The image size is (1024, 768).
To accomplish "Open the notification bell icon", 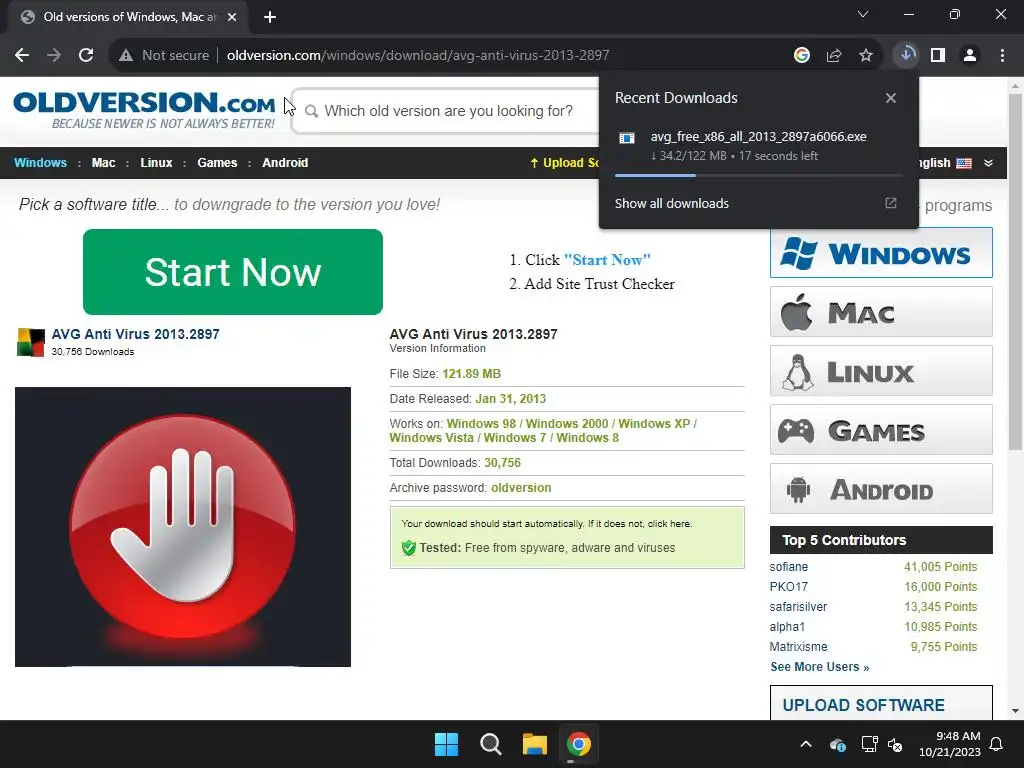I will (x=997, y=744).
